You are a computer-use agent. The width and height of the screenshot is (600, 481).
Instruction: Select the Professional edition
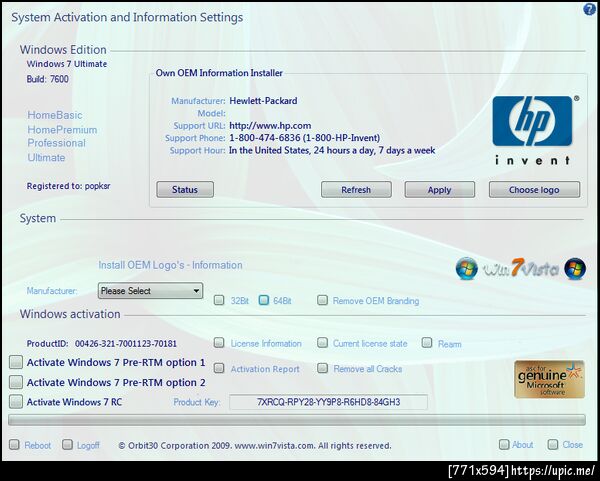click(x=56, y=143)
